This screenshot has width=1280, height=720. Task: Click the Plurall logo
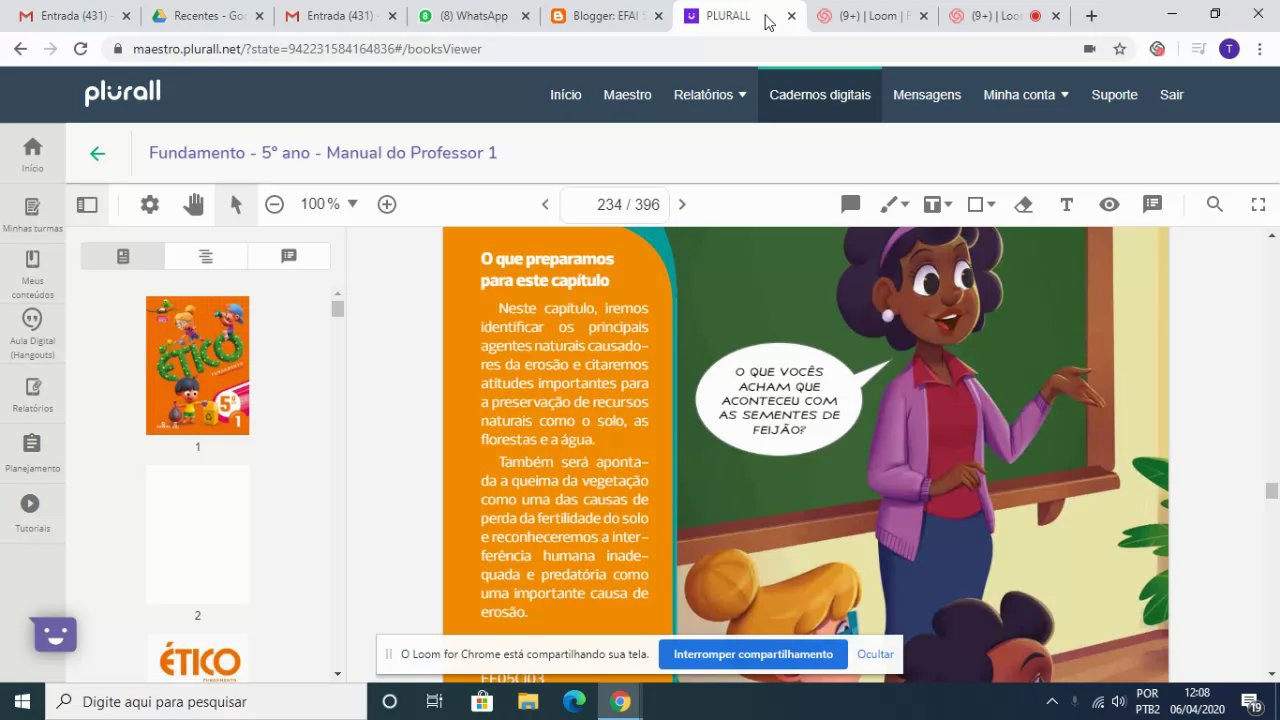[122, 93]
